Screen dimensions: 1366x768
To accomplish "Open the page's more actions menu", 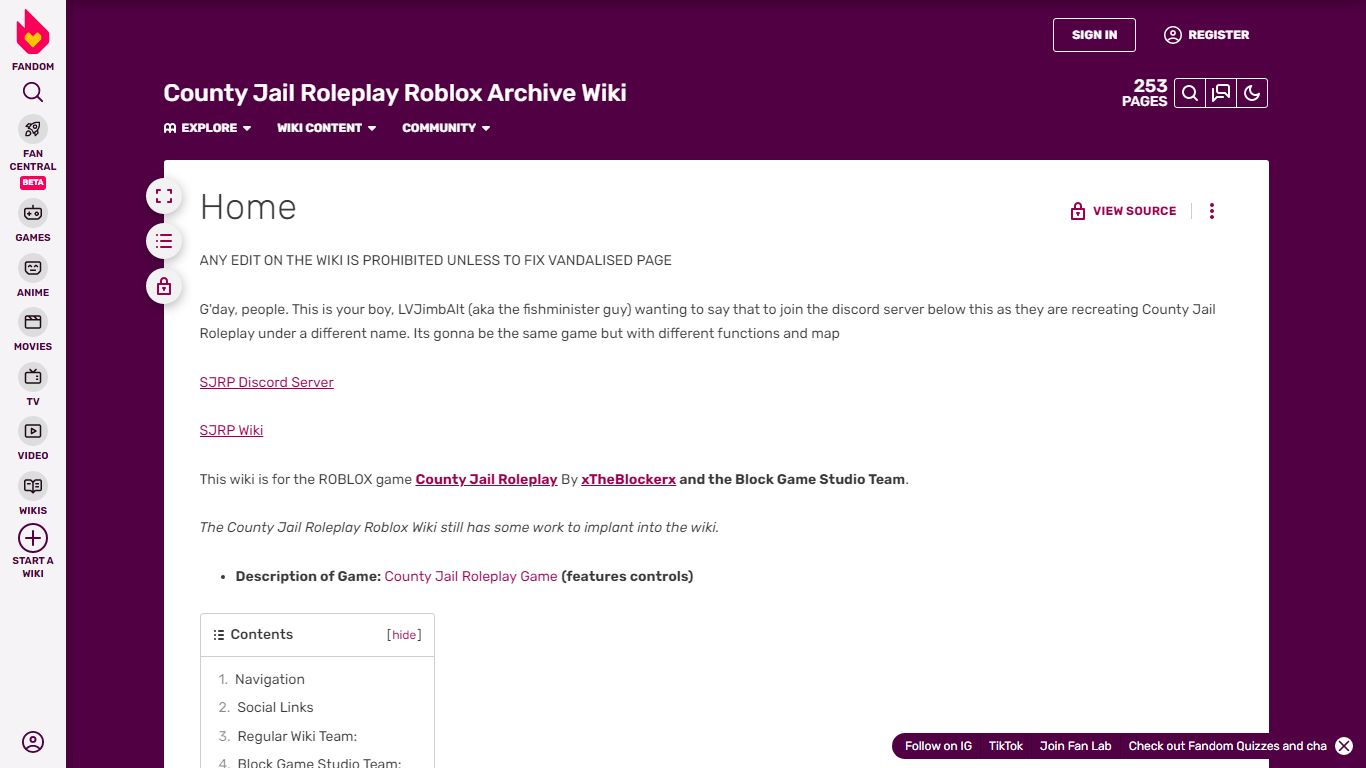I will pyautogui.click(x=1212, y=211).
